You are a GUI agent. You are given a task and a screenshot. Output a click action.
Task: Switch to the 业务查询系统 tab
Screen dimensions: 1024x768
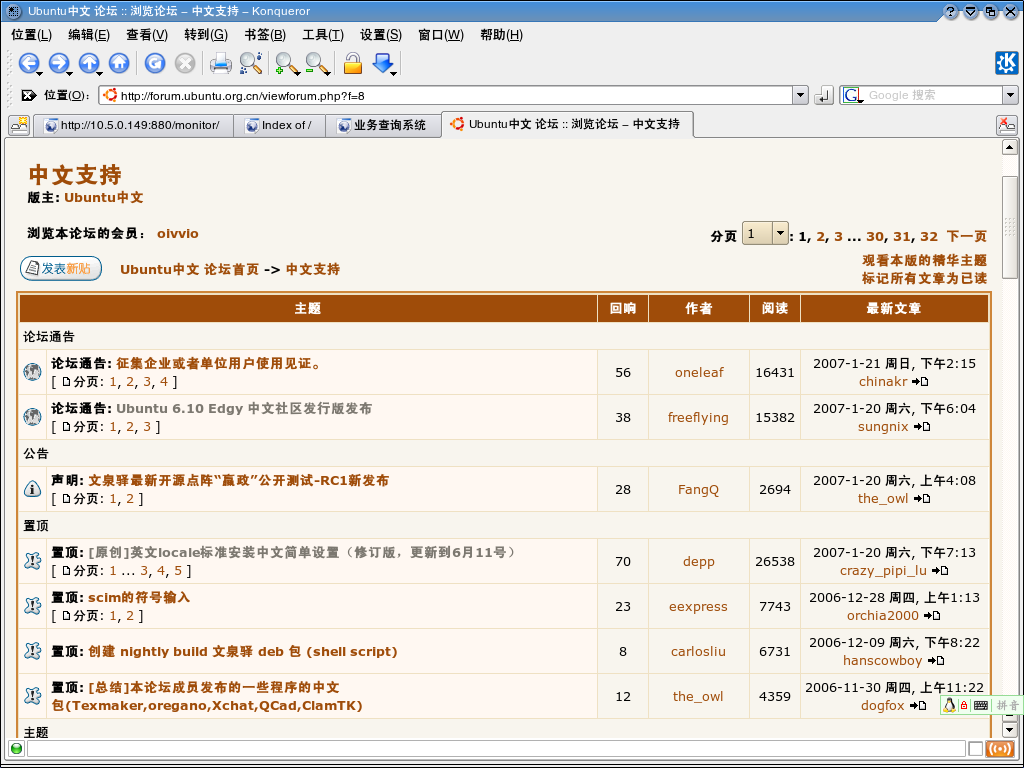(382, 125)
